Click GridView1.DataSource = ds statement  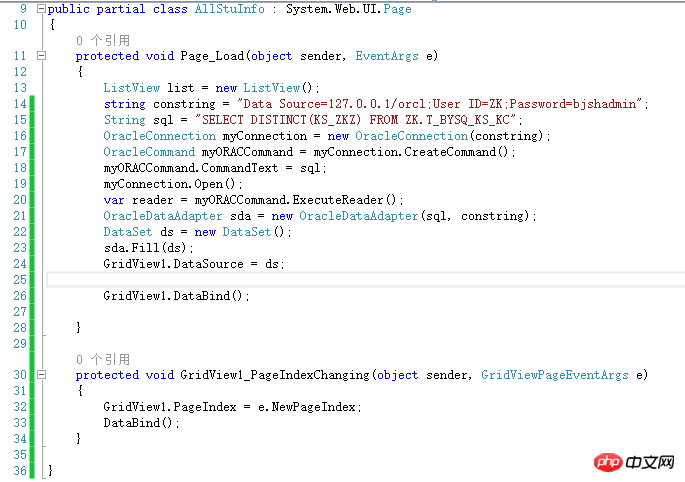tap(194, 264)
